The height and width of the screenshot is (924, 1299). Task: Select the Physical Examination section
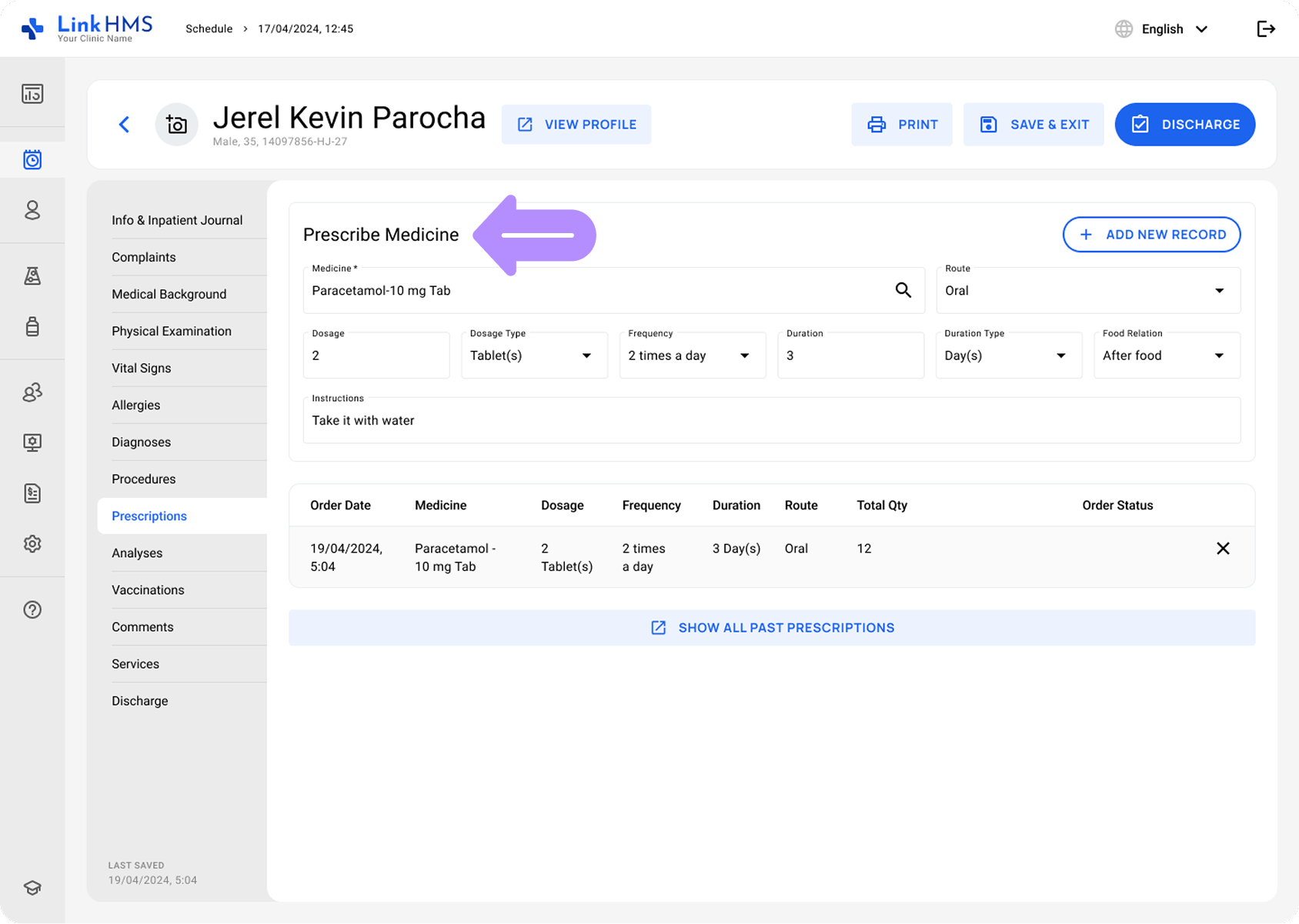point(172,331)
